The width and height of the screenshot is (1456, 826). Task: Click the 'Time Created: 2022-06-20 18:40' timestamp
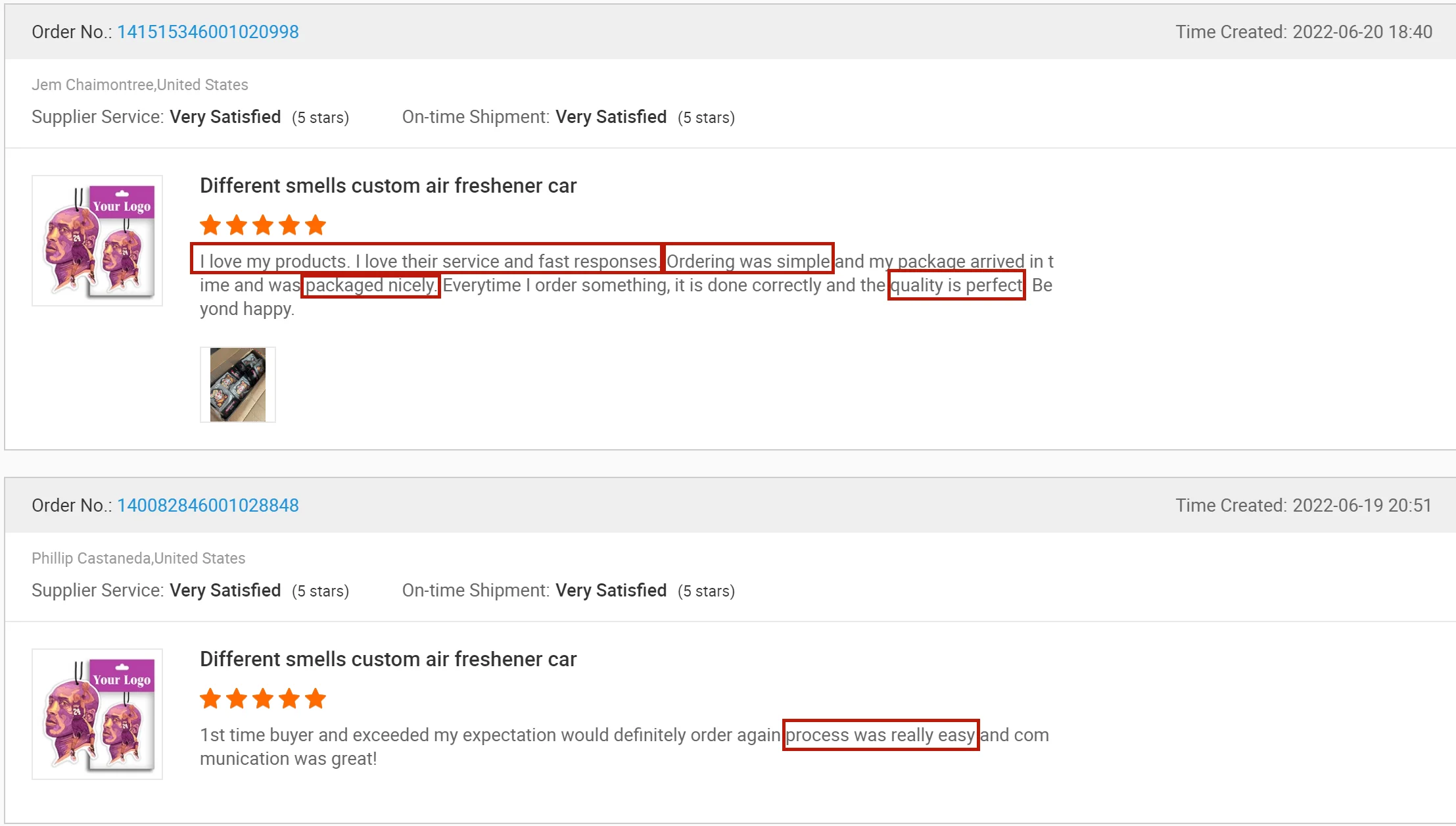coord(1303,32)
